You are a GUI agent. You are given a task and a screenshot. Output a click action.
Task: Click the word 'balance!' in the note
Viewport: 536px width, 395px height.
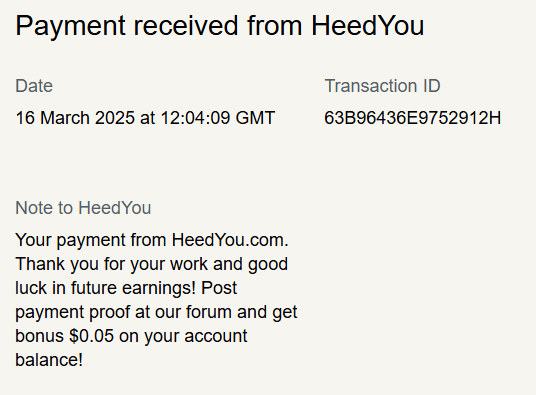coord(49,360)
